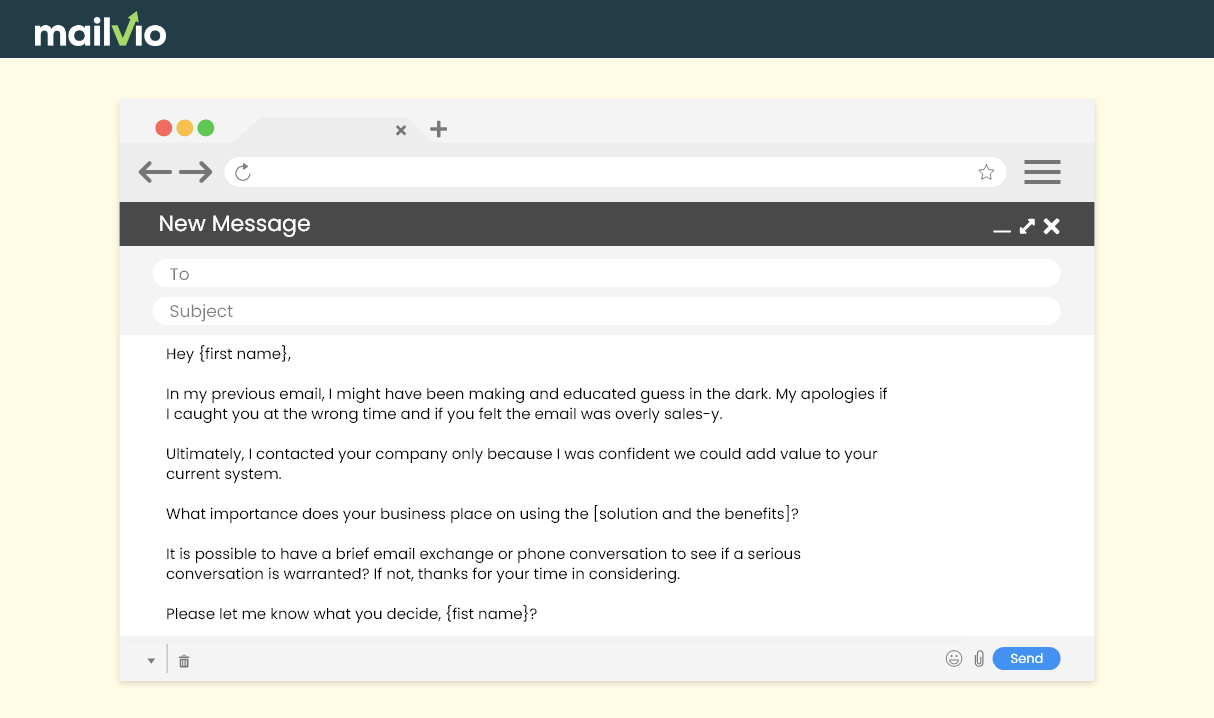Click the yellow traffic light dot

click(x=184, y=128)
